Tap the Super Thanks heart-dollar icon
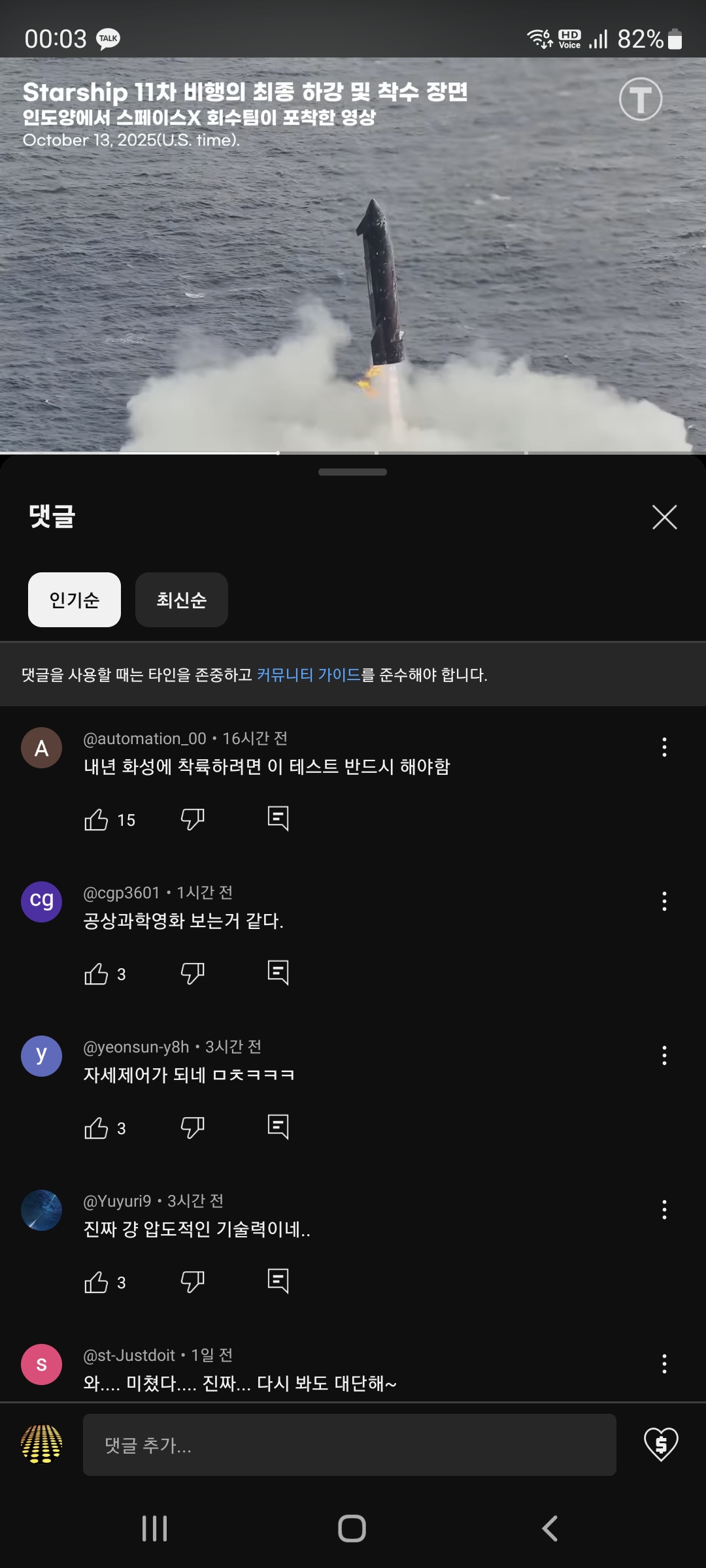This screenshot has width=706, height=1568. click(661, 1445)
